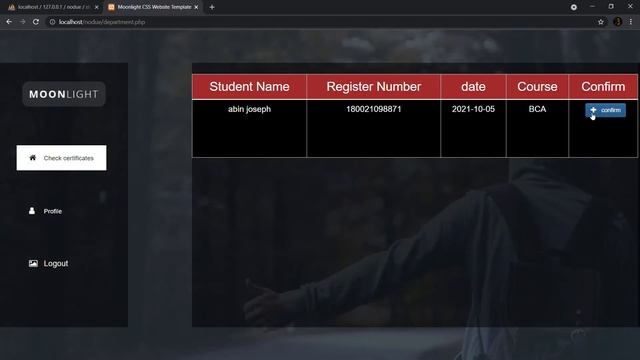Open a new browser tab with plus
Image resolution: width=640 pixels, height=360 pixels.
212,7
